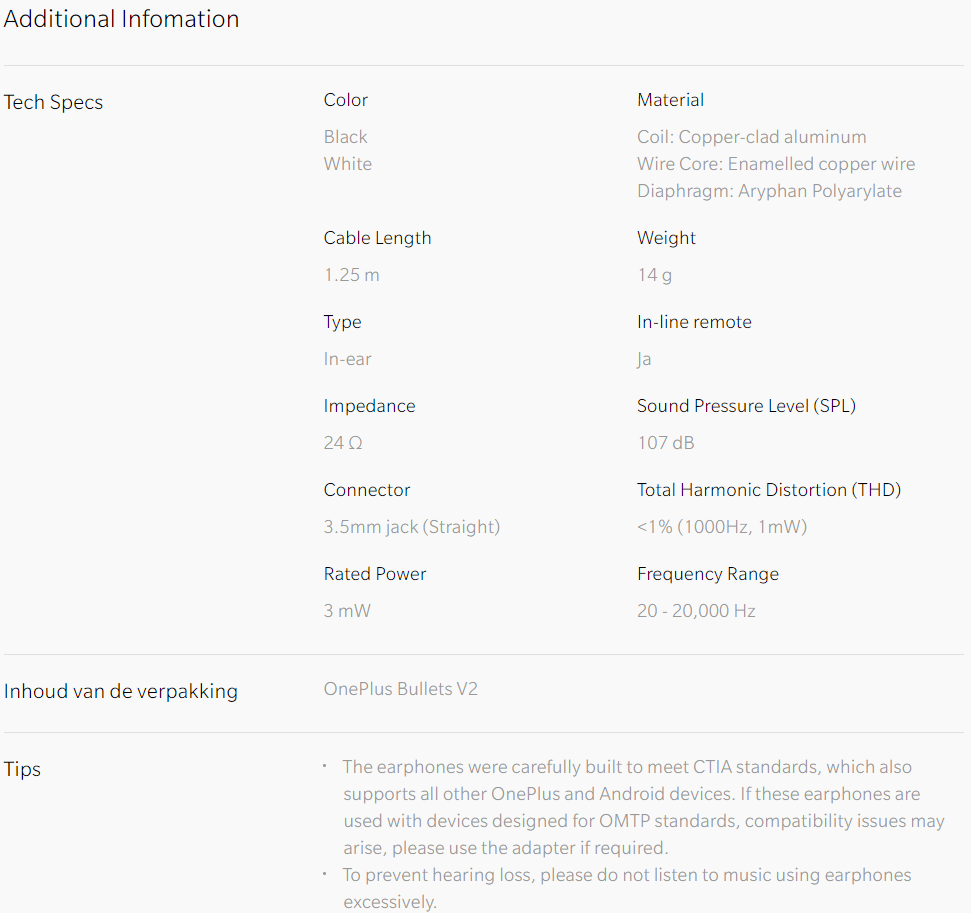Click the Material spec heading
Image resolution: width=971 pixels, height=913 pixels.
tap(670, 100)
